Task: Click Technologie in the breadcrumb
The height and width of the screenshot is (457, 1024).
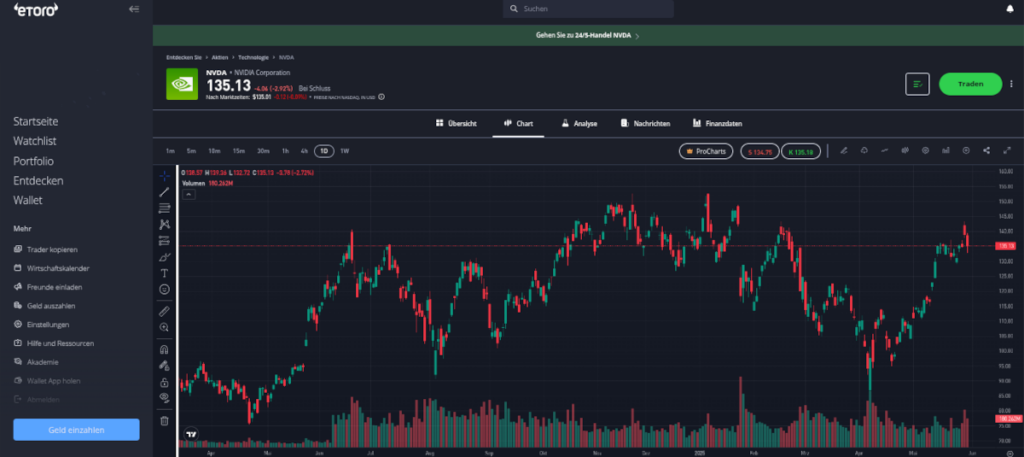Action: [253, 57]
